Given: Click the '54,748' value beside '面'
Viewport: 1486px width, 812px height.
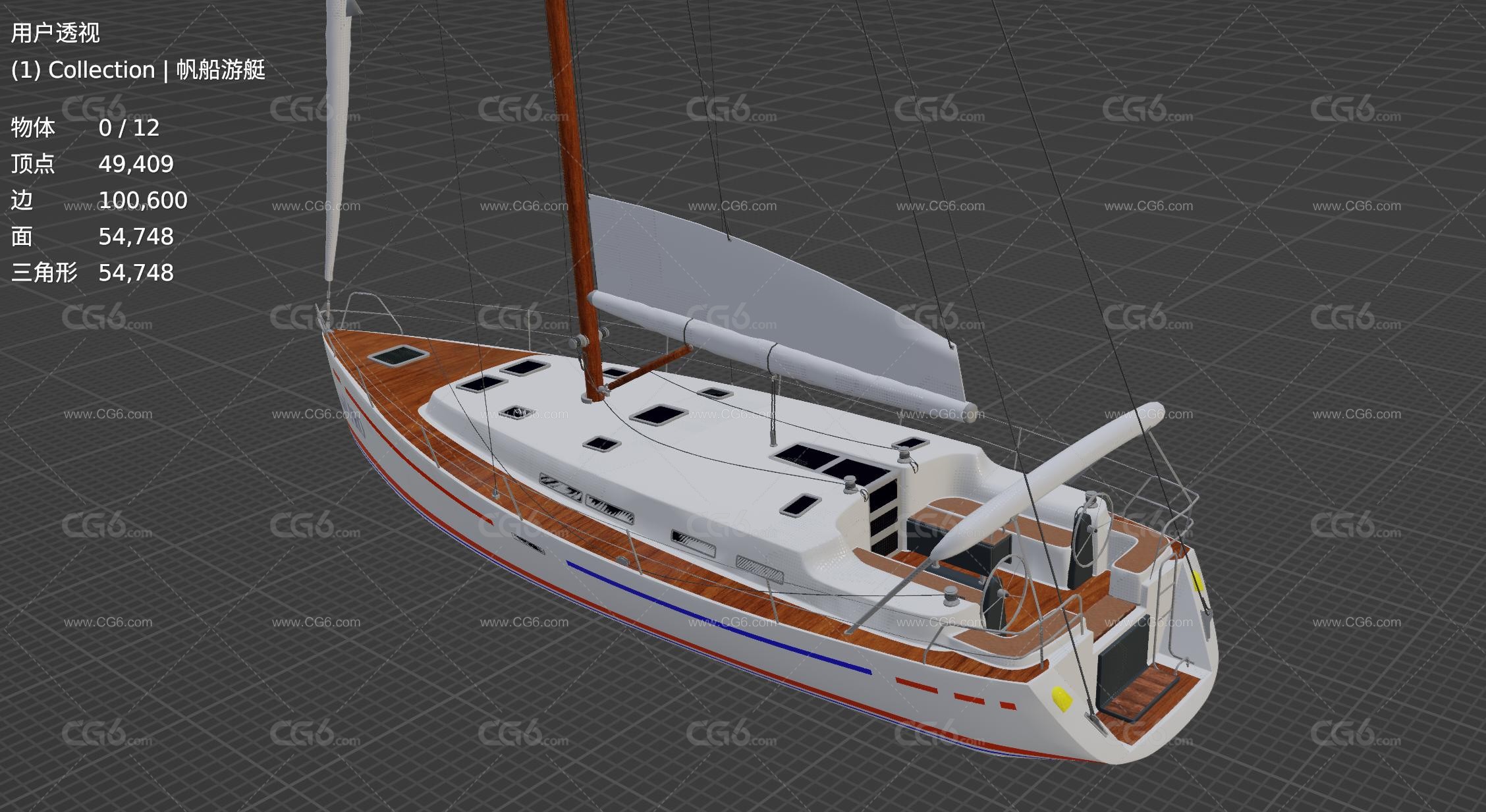Looking at the screenshot, I should [x=136, y=236].
